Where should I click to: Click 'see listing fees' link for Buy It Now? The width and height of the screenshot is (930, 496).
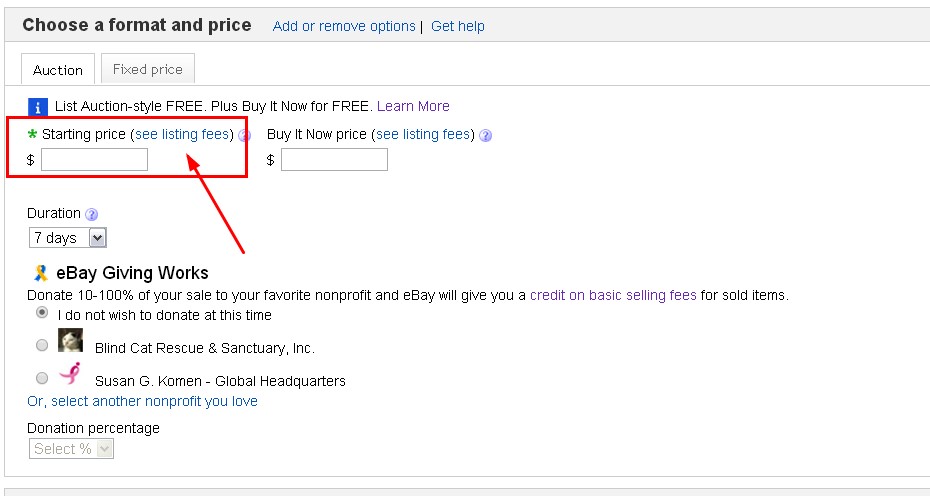coord(423,134)
